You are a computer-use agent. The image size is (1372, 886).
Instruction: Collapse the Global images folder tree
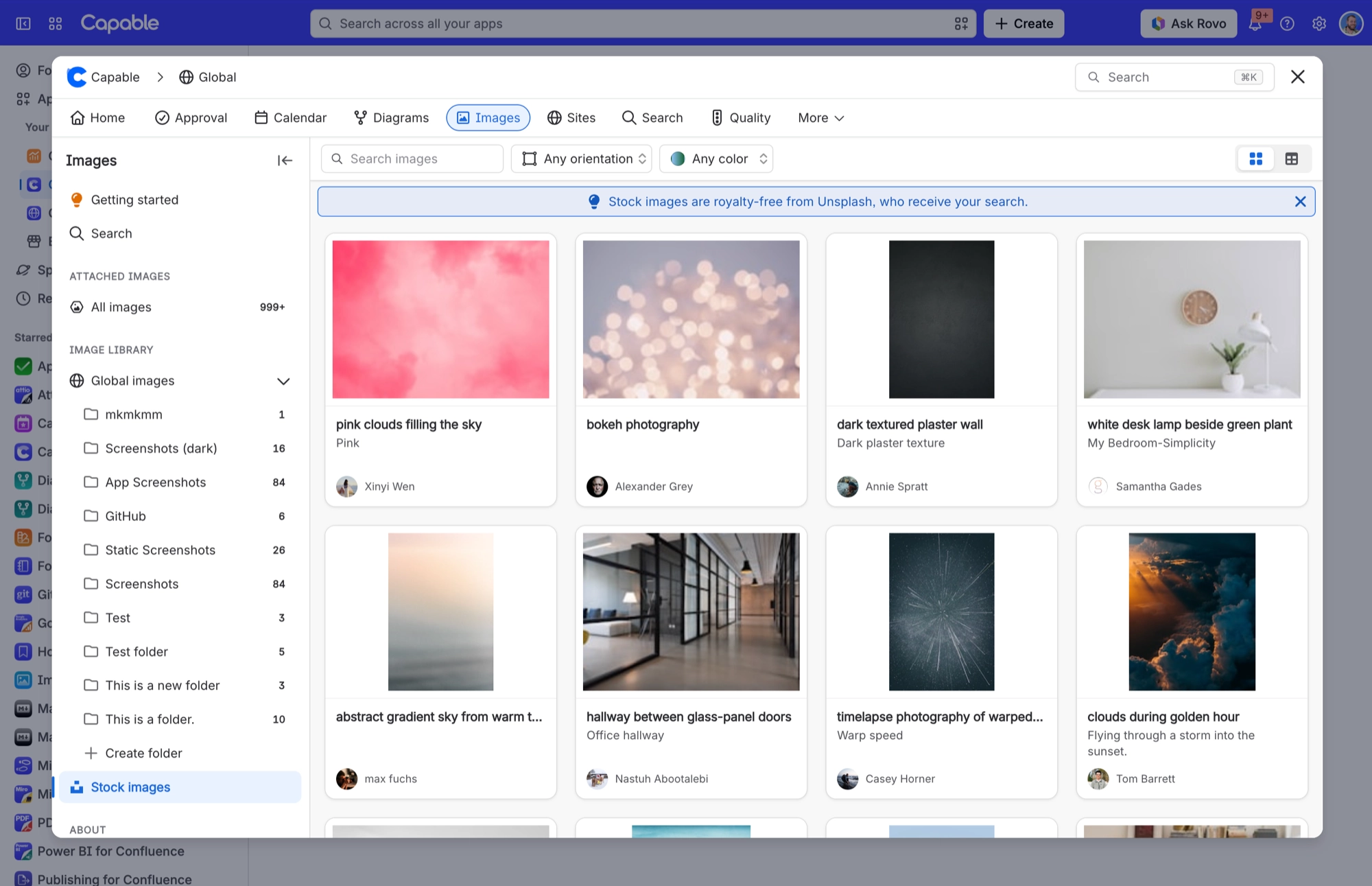click(283, 382)
